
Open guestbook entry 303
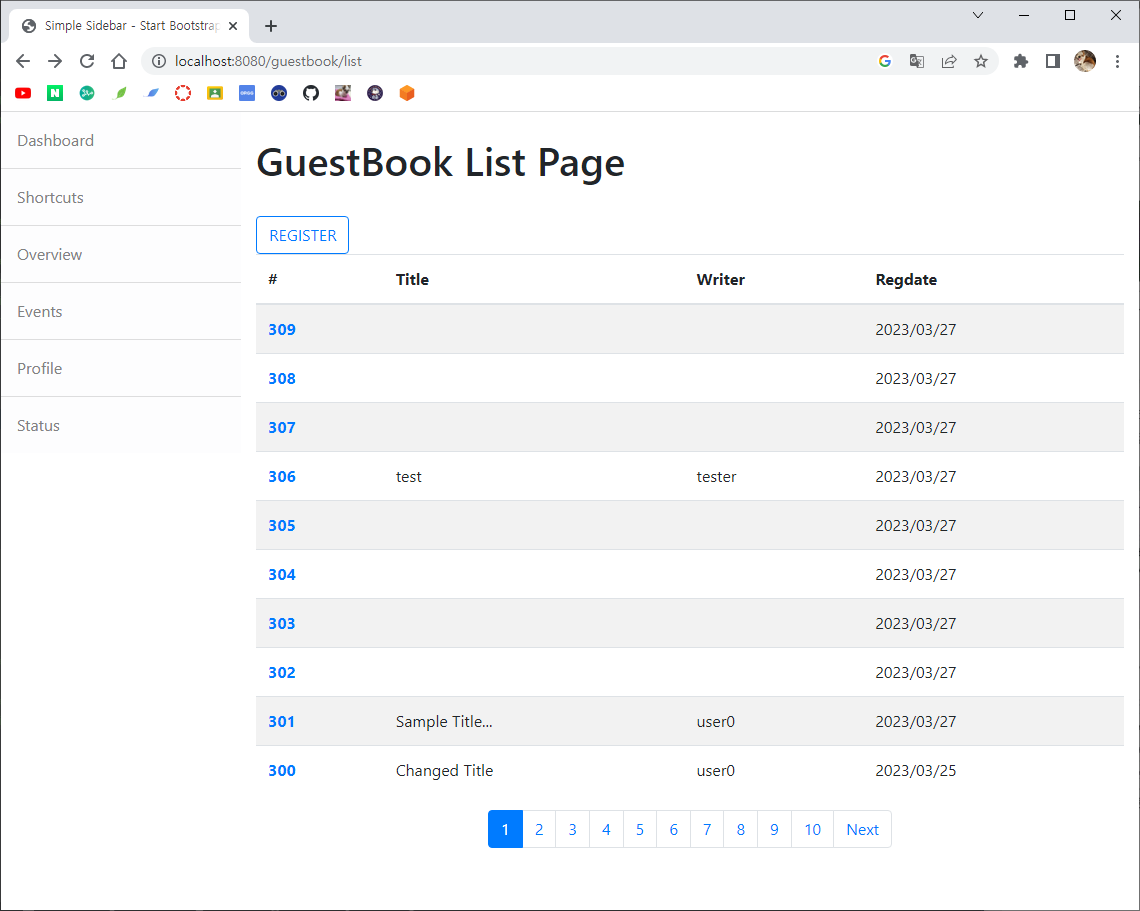[282, 624]
